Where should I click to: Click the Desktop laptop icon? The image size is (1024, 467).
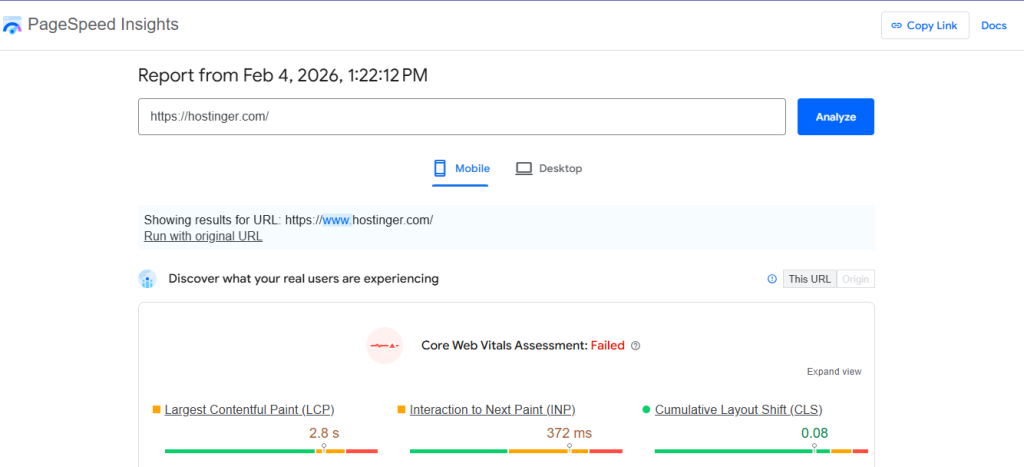pos(524,169)
